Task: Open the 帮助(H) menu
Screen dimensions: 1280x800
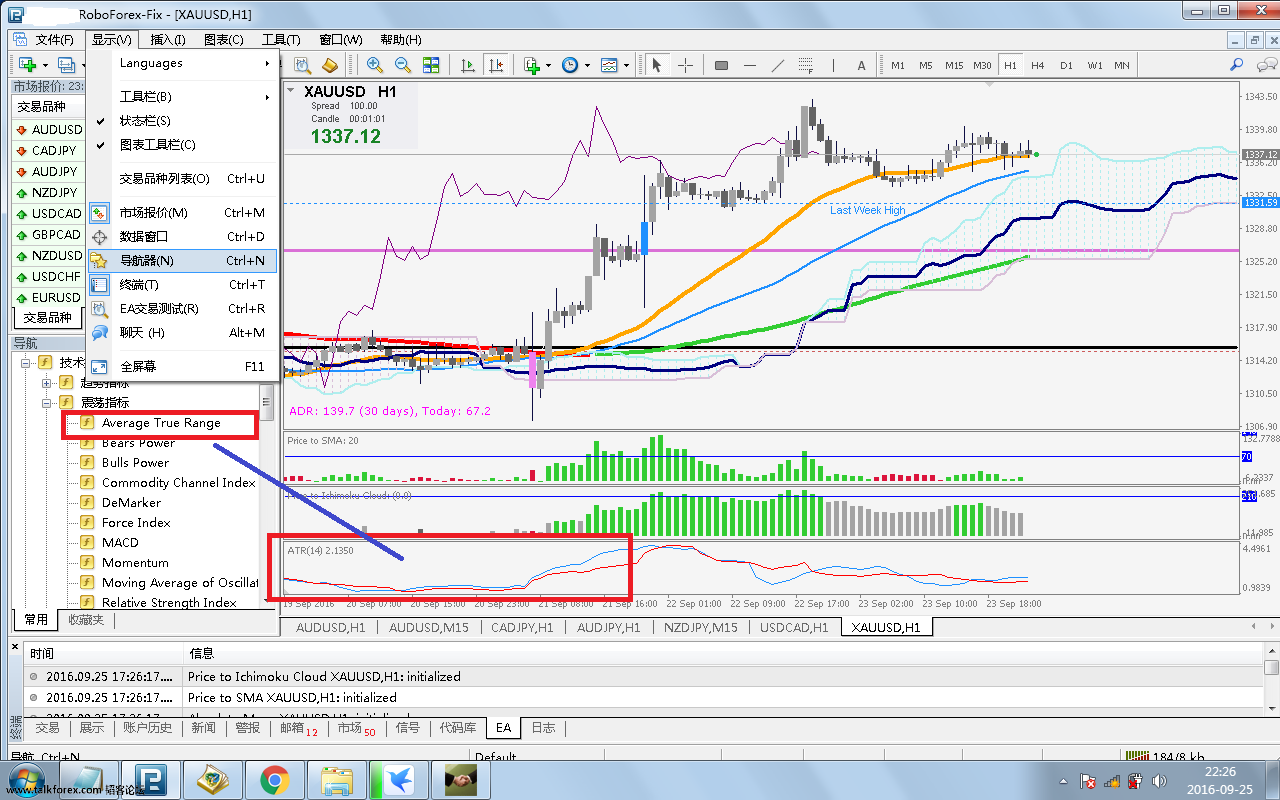Action: 400,40
